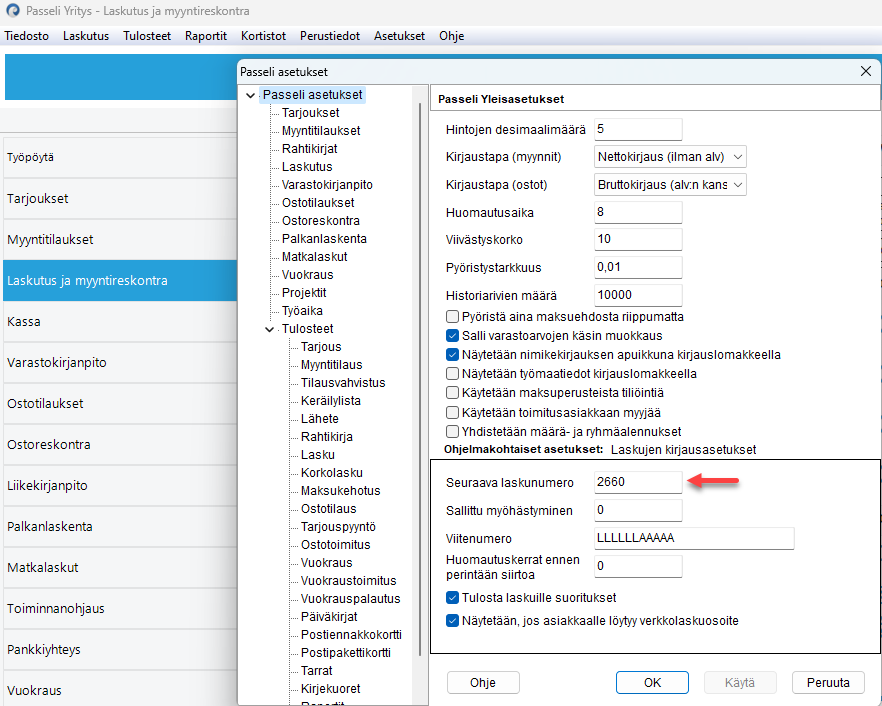Image resolution: width=882 pixels, height=706 pixels.
Task: Click the settings tree vertical scrollbar
Action: [x=420, y=380]
